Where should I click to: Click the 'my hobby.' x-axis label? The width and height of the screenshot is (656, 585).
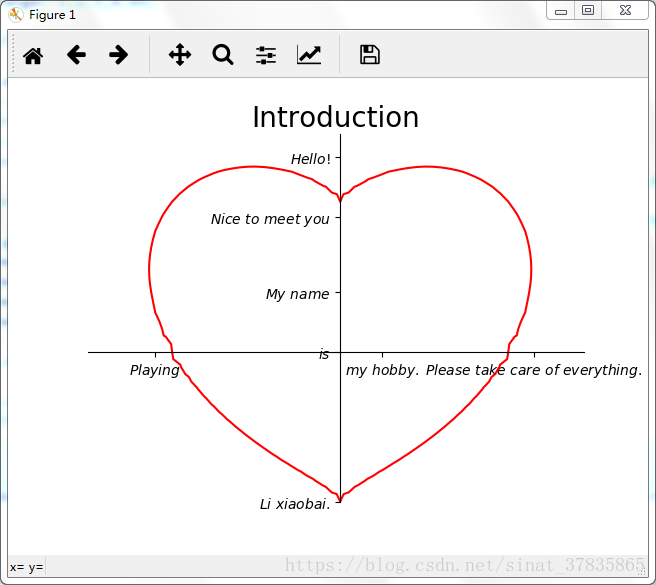pos(382,370)
